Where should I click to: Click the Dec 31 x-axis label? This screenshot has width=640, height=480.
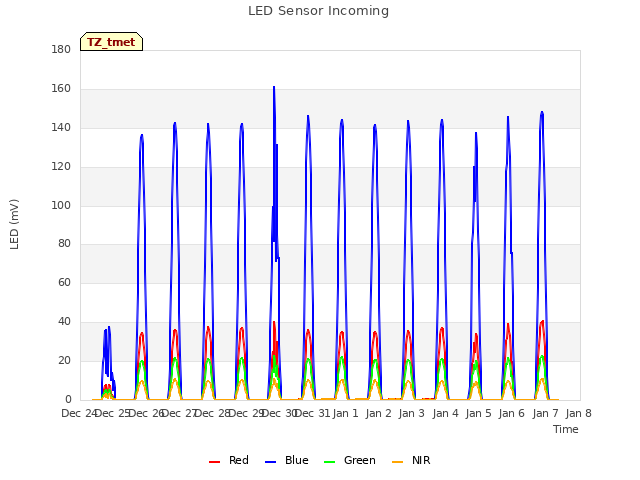click(312, 413)
